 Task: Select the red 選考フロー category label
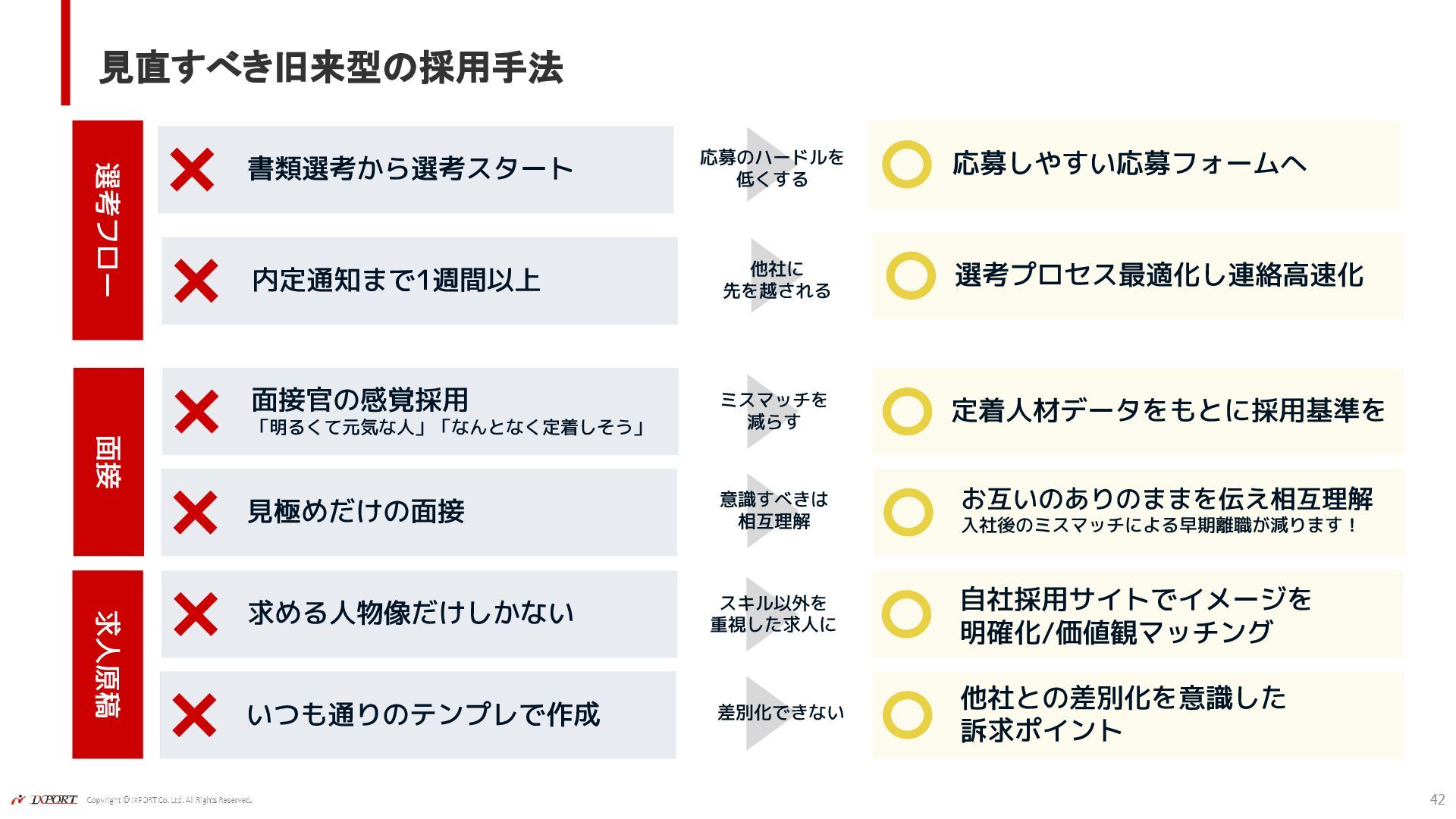pyautogui.click(x=108, y=230)
